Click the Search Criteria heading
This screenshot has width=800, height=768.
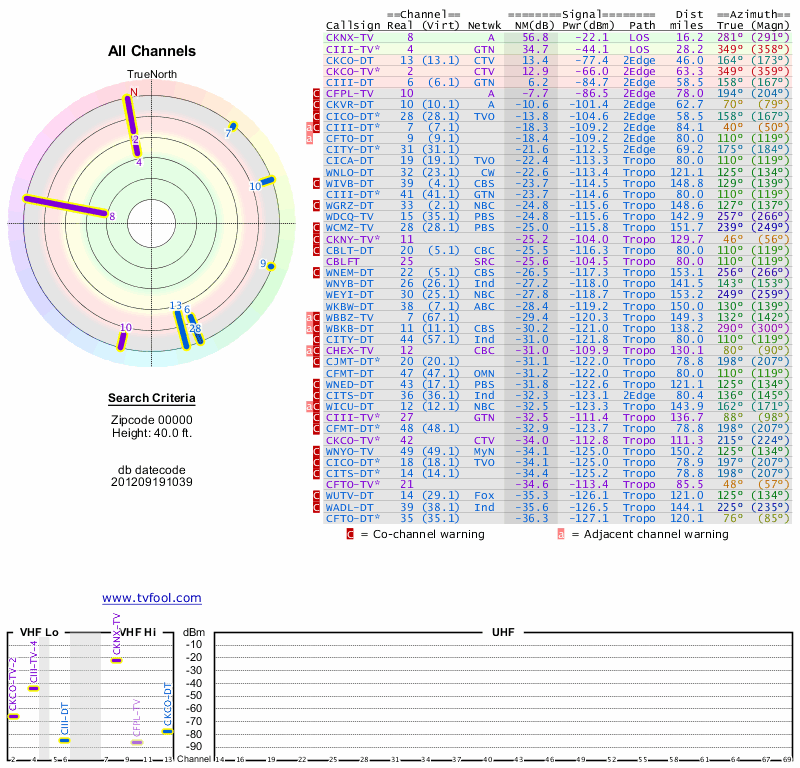152,399
